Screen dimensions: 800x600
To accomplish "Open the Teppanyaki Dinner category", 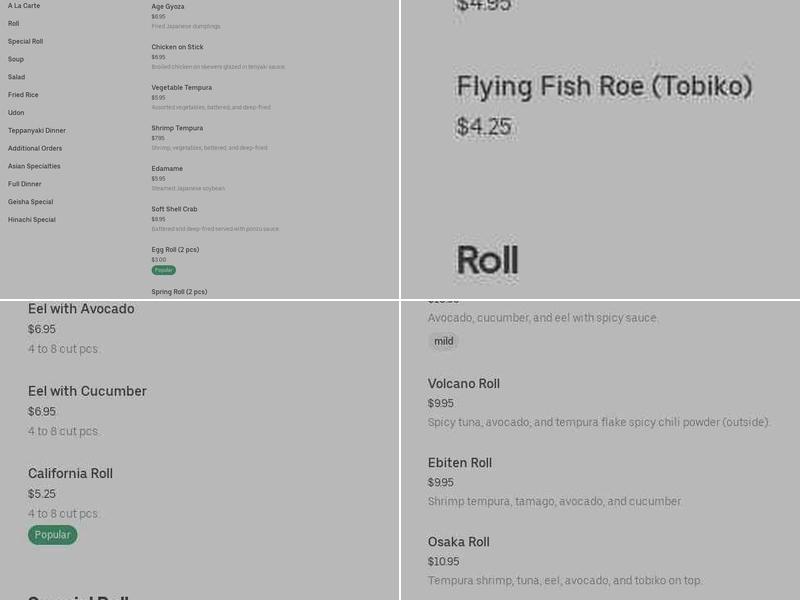I will [x=37, y=131].
